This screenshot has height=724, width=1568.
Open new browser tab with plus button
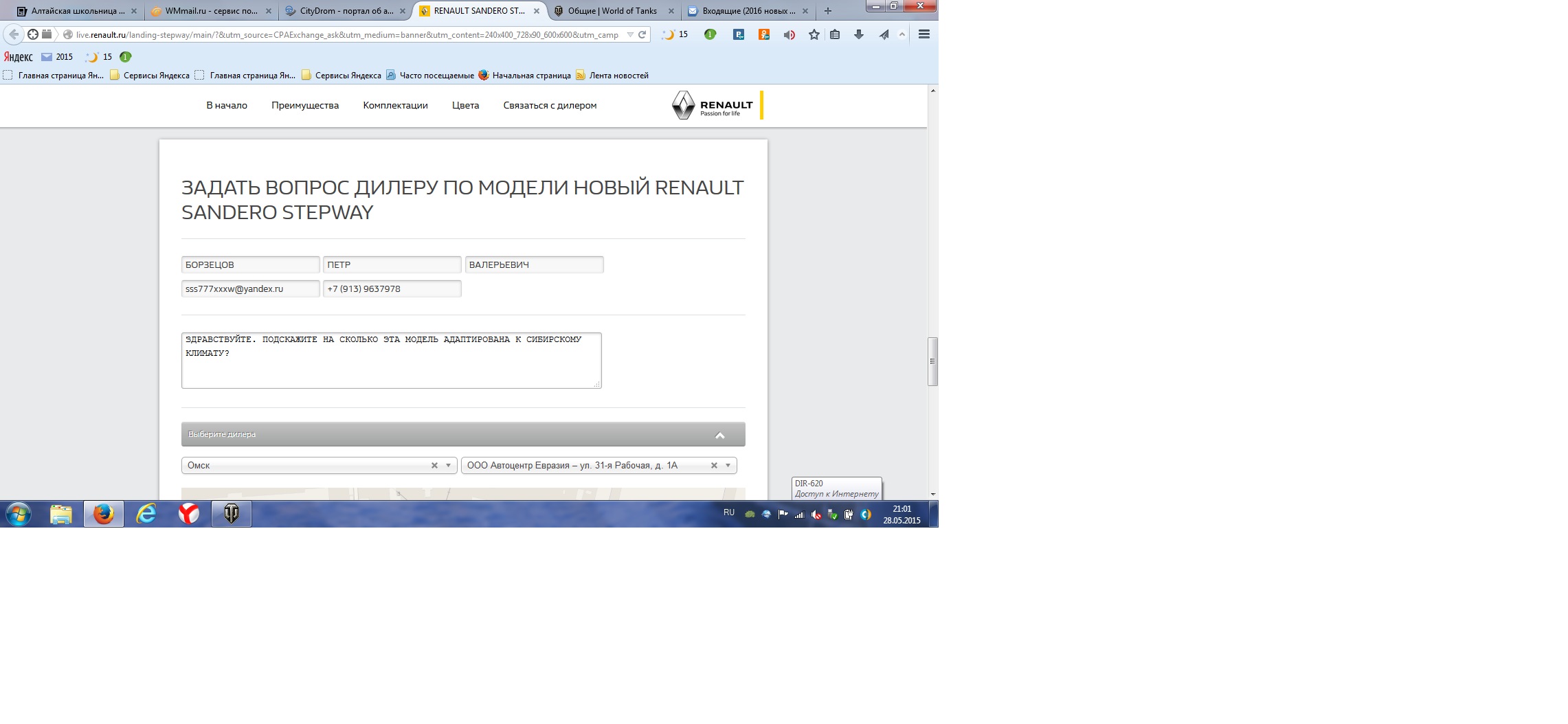[828, 11]
